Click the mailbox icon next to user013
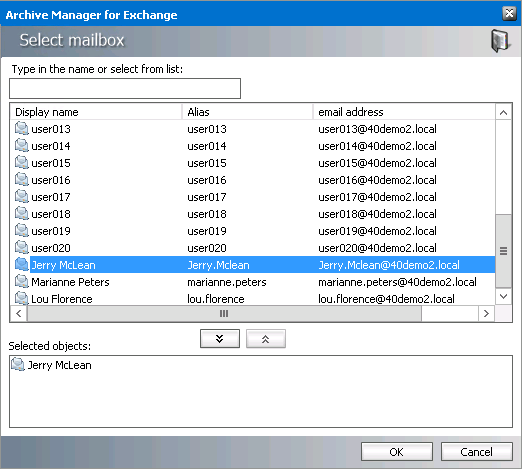Viewport: 522px width, 469px height. point(22,129)
